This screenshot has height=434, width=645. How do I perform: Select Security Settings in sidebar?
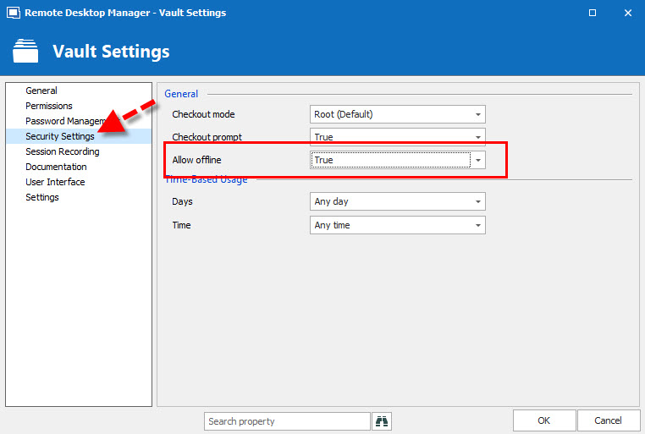pos(60,136)
